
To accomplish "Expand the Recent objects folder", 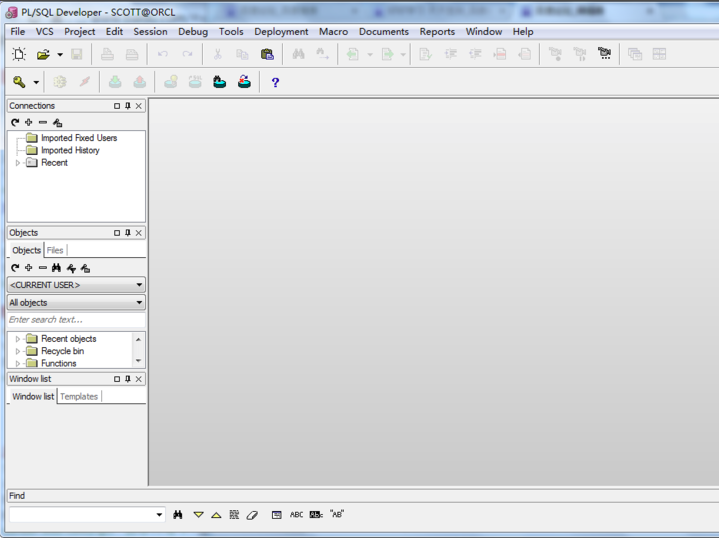I will [17, 339].
